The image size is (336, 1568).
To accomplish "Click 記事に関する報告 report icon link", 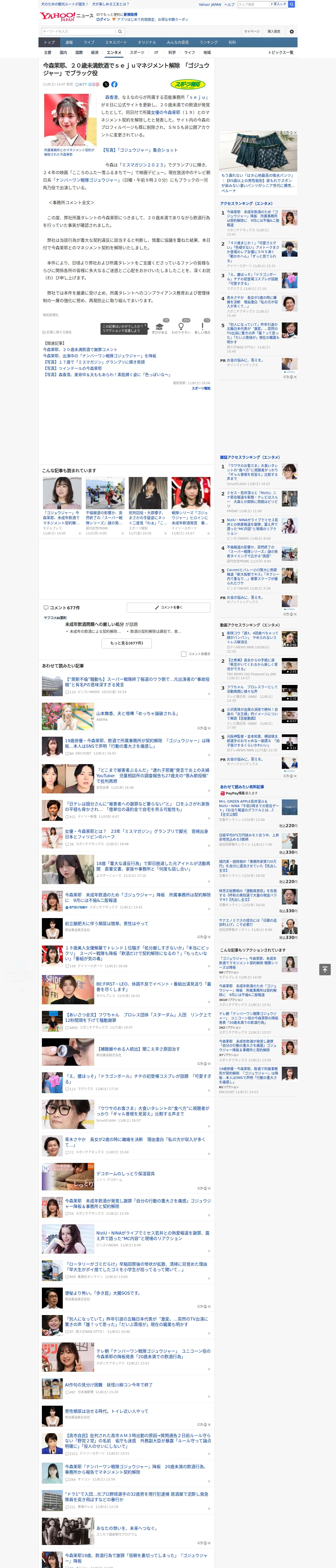I will point(57,332).
